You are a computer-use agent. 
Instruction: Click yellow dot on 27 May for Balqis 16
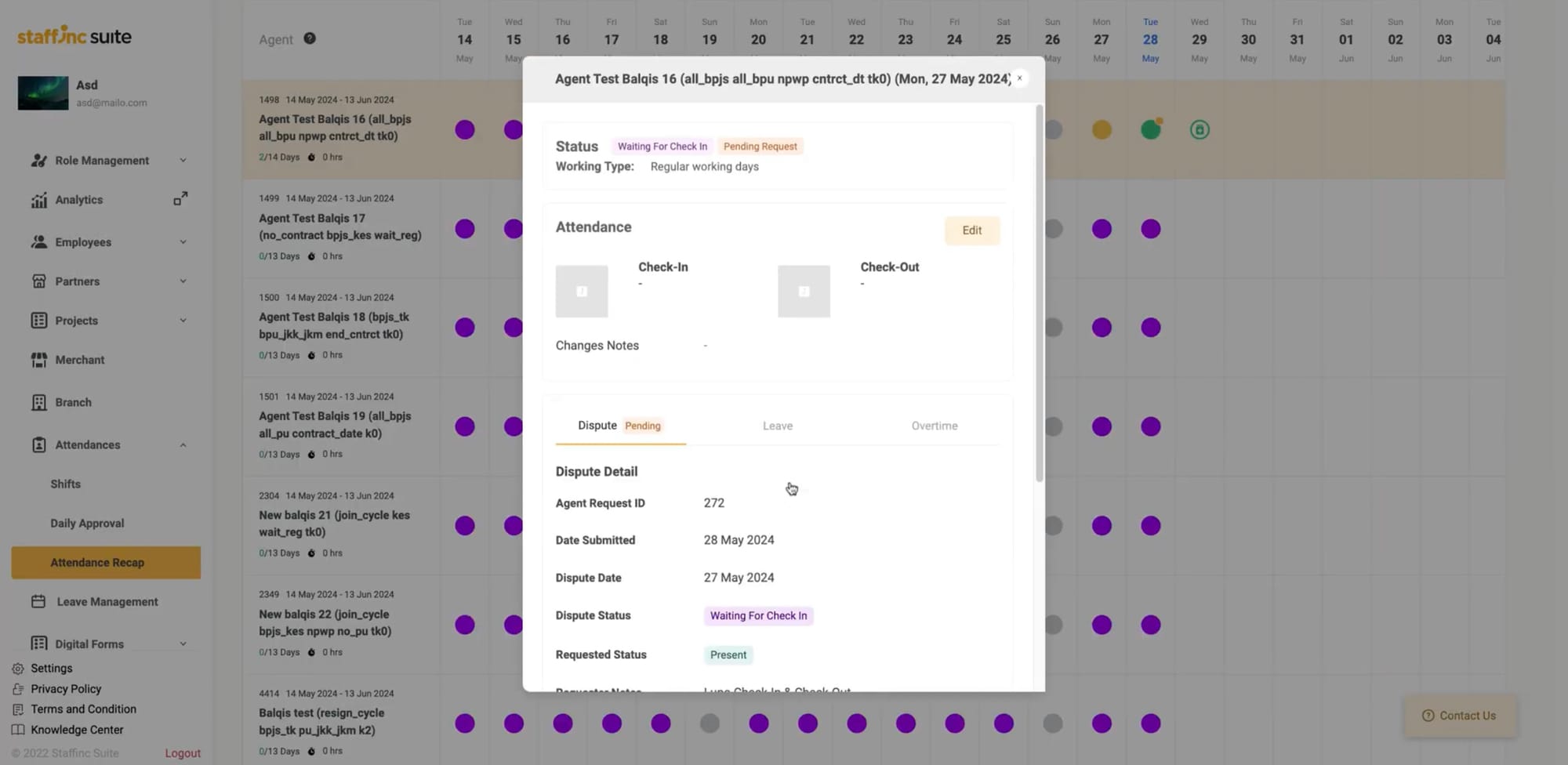(x=1102, y=129)
